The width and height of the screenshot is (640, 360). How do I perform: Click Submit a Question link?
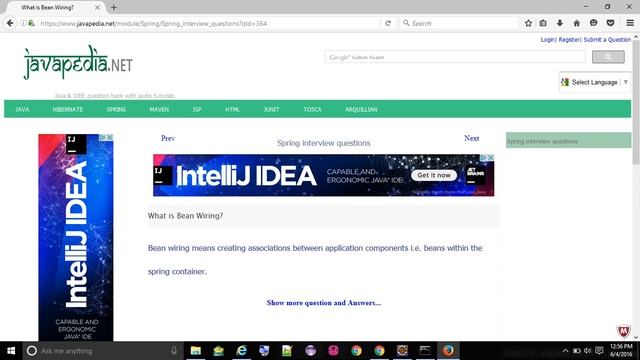coord(607,40)
